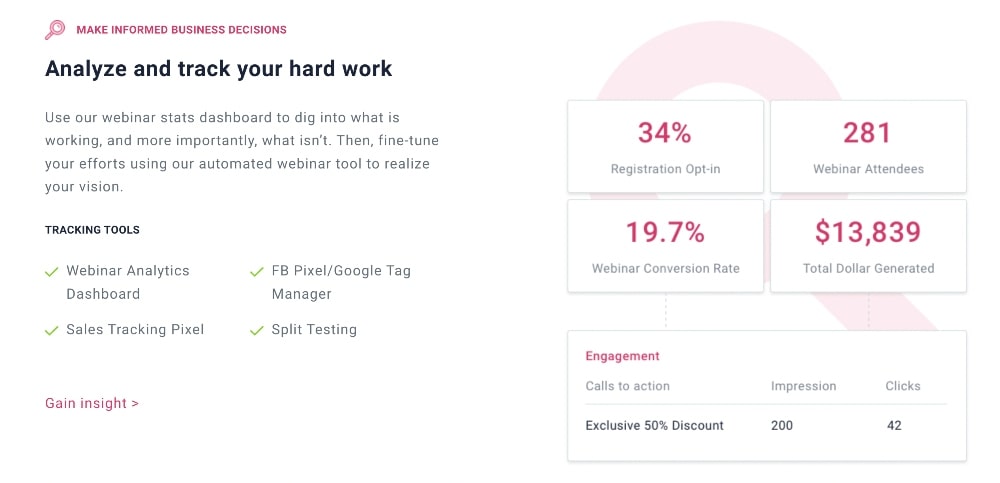Sort by the Impression column header
Viewport: 1000px width, 483px height.
coord(803,386)
